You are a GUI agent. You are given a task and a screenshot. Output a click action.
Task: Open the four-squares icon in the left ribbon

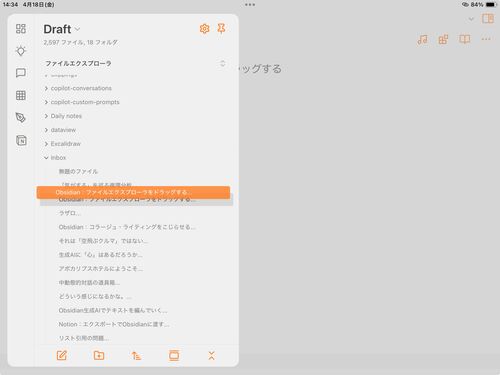pyautogui.click(x=21, y=29)
